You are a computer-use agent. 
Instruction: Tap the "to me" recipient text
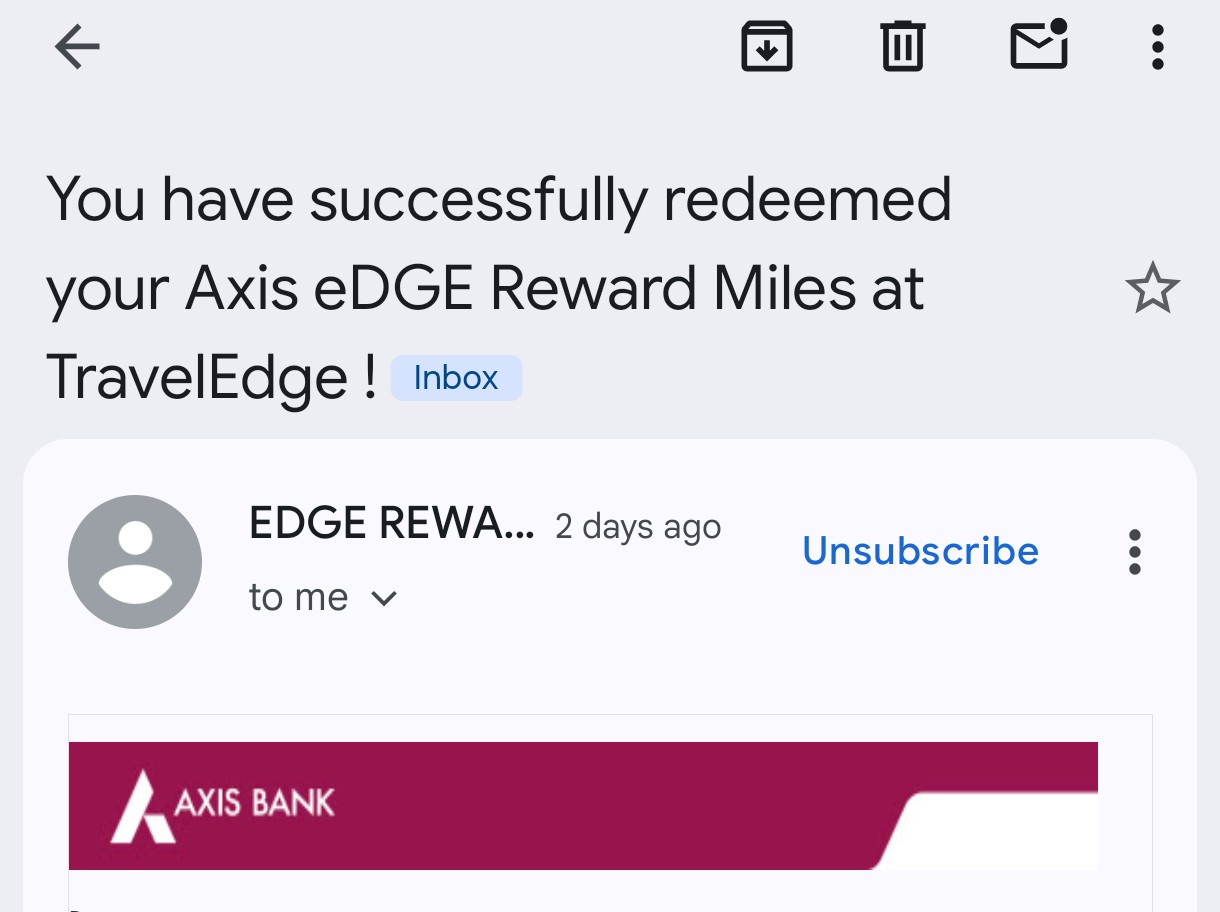click(298, 598)
